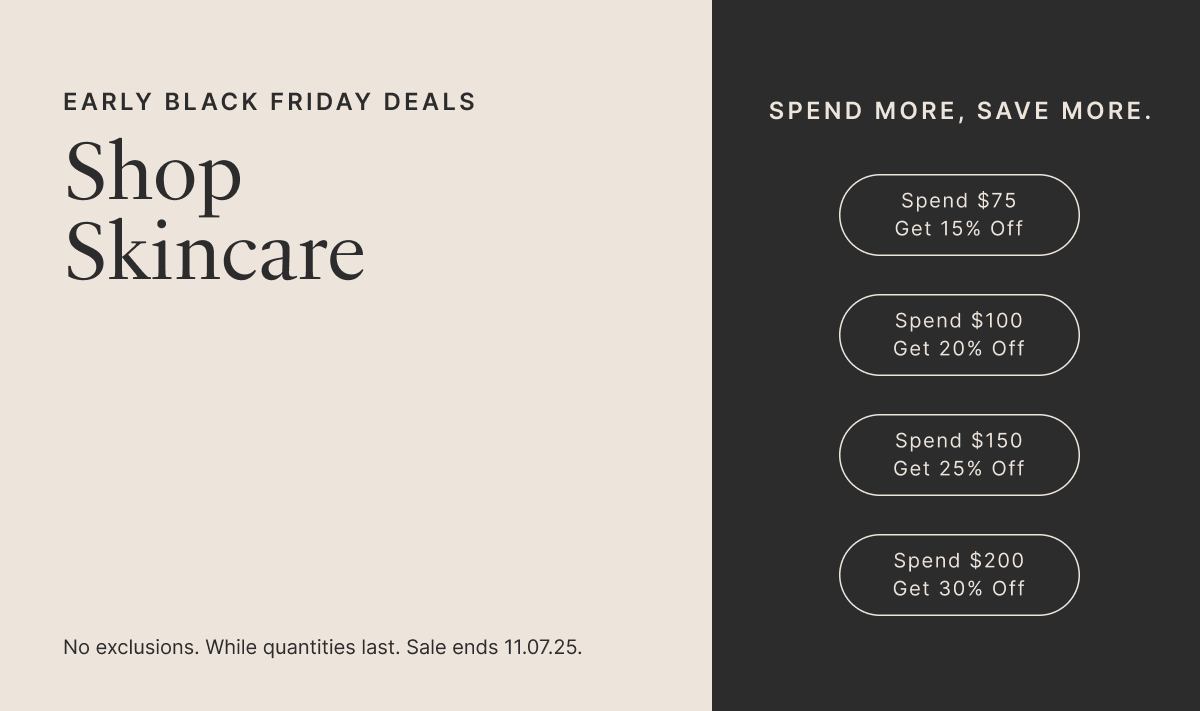1200x711 pixels.
Task: Click the word Skincare in the headline
Action: 214,251
